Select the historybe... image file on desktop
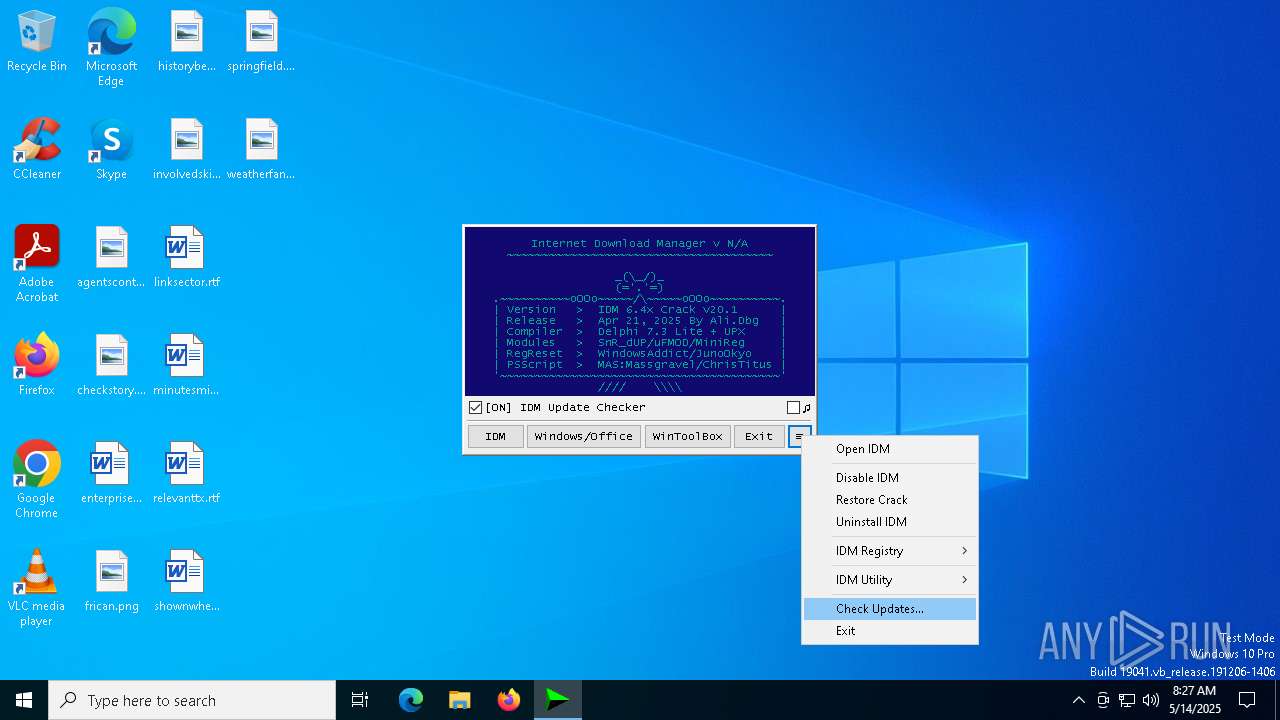The height and width of the screenshot is (720, 1280). tap(186, 42)
